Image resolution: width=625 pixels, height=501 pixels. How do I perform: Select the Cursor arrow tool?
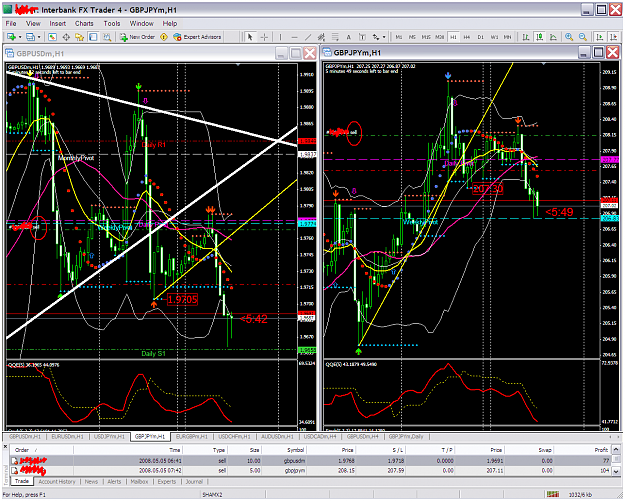(250, 37)
